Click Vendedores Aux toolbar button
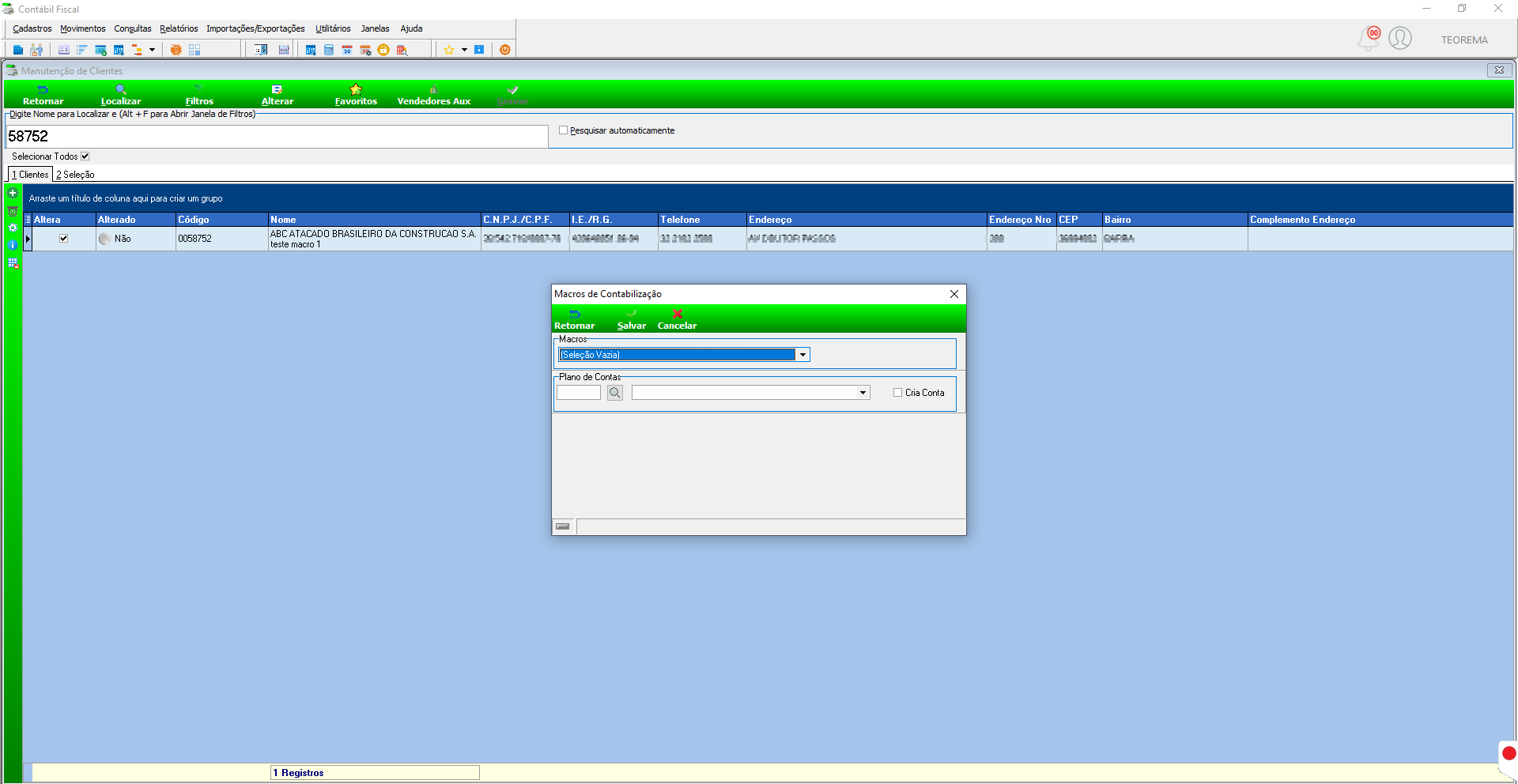 [x=434, y=95]
